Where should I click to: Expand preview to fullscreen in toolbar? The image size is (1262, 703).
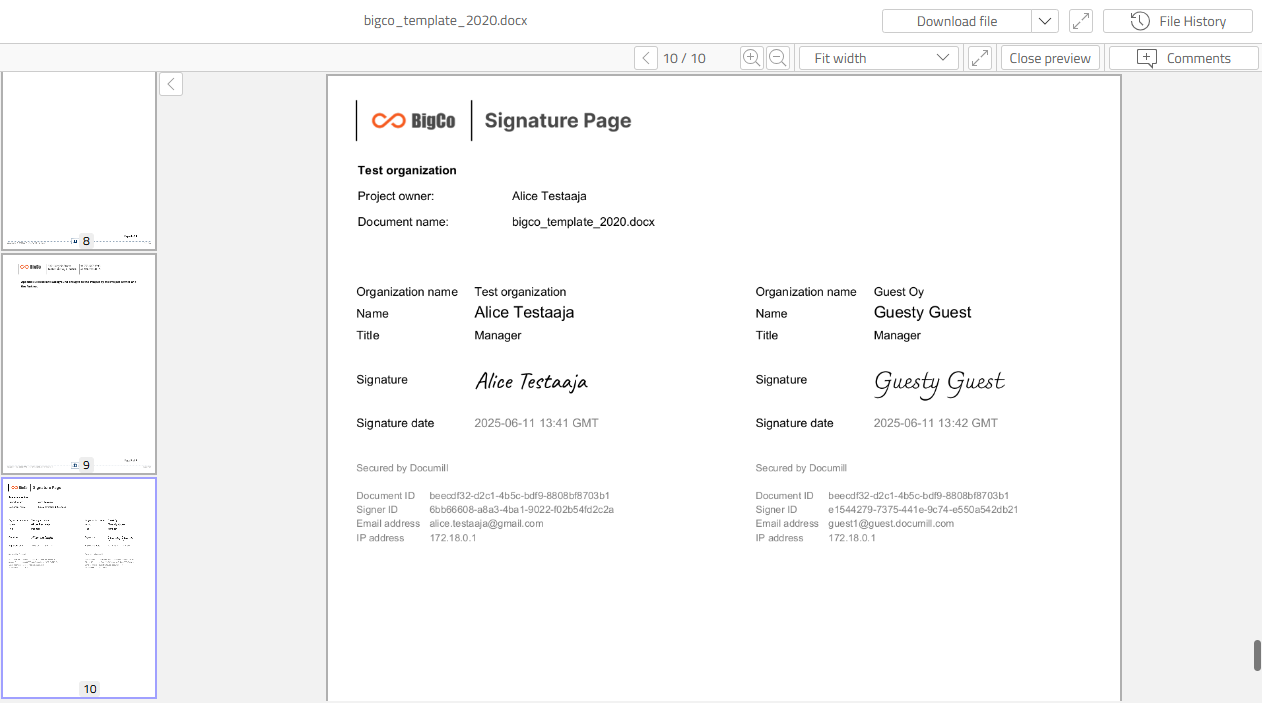coord(980,58)
